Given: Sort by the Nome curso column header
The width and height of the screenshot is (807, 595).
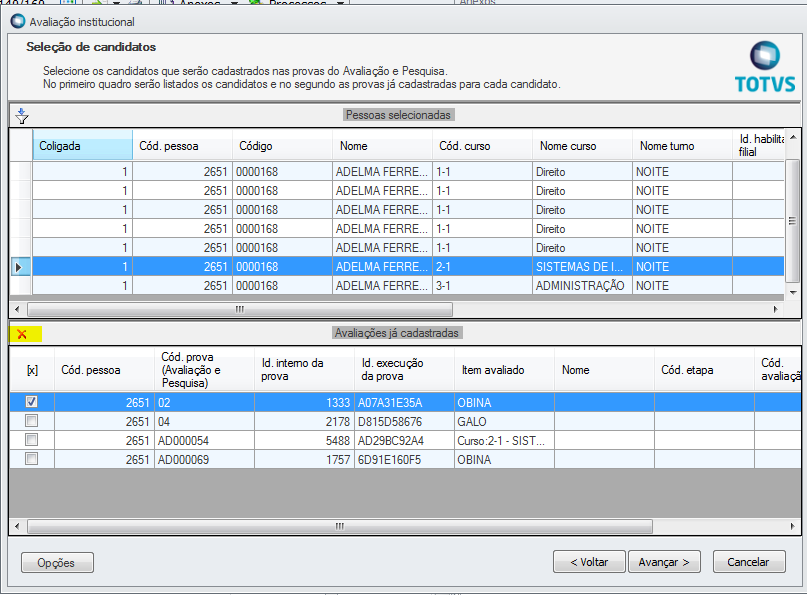Looking at the screenshot, I should click(x=582, y=146).
